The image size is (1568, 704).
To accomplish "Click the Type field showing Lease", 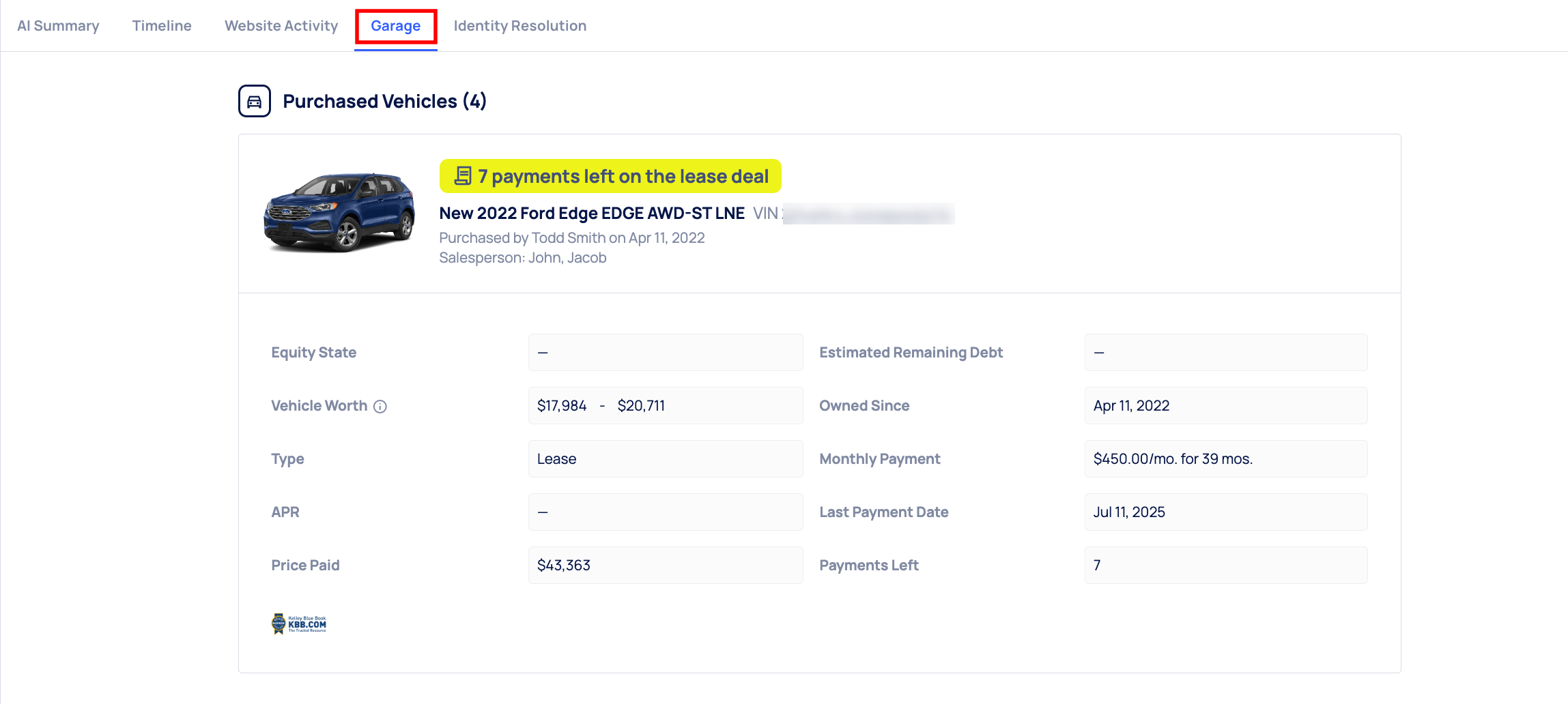I will [665, 459].
